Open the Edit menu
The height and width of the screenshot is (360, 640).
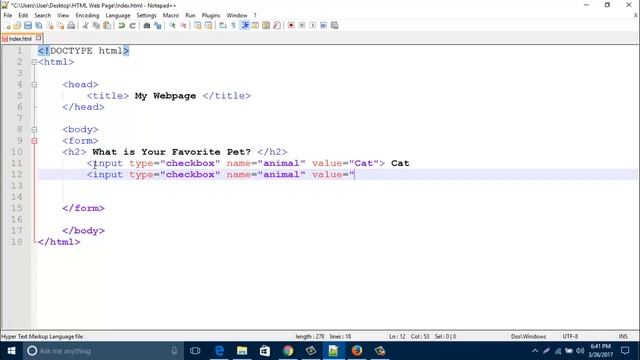(x=23, y=15)
